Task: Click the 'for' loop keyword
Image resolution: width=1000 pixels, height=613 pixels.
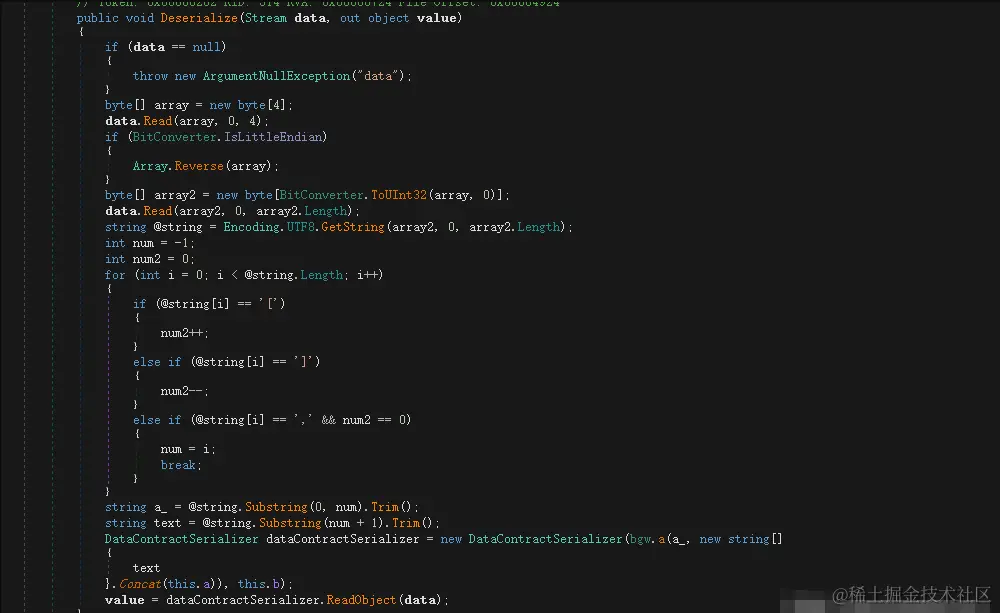Action: 115,275
